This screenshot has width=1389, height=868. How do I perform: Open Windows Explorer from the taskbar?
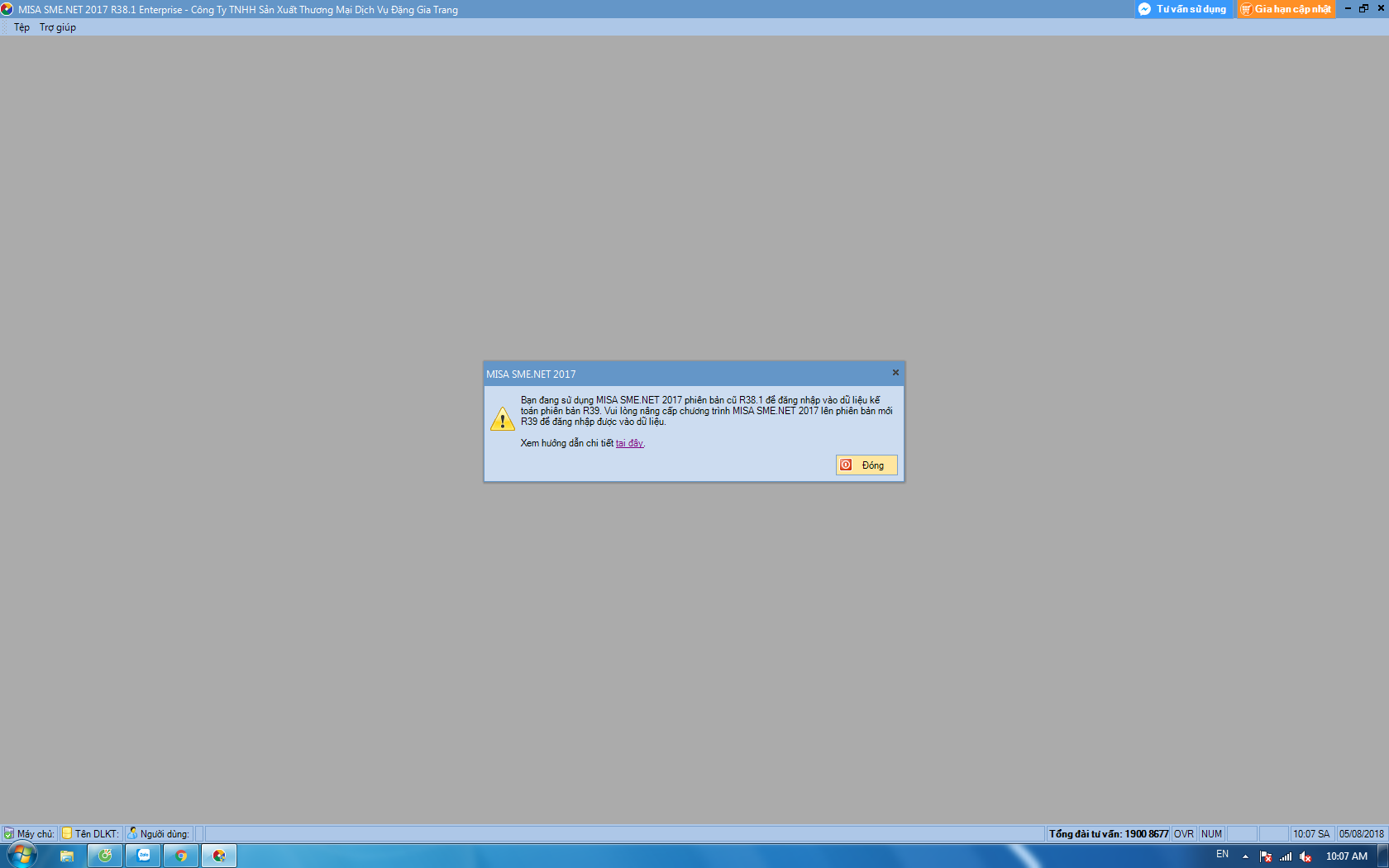coord(67,856)
